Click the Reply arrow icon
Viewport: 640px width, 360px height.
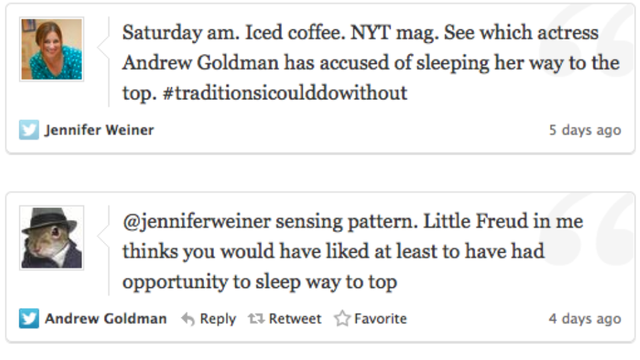pyautogui.click(x=188, y=319)
